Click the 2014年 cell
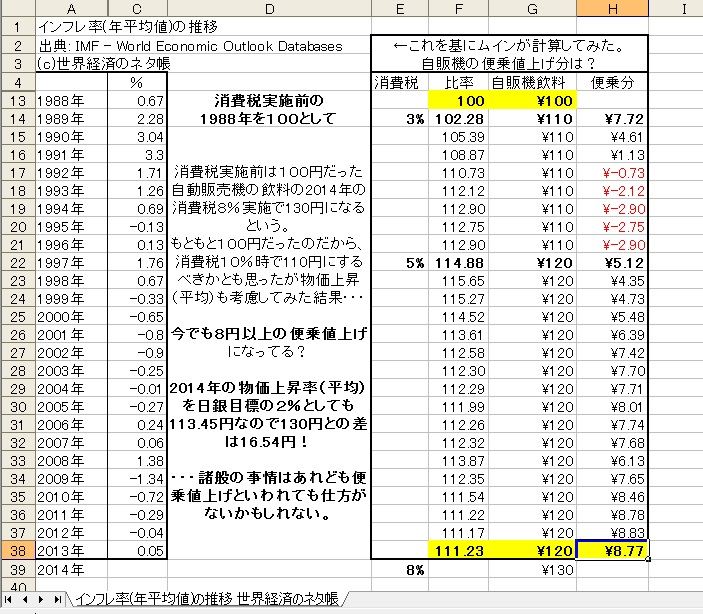 coord(71,570)
